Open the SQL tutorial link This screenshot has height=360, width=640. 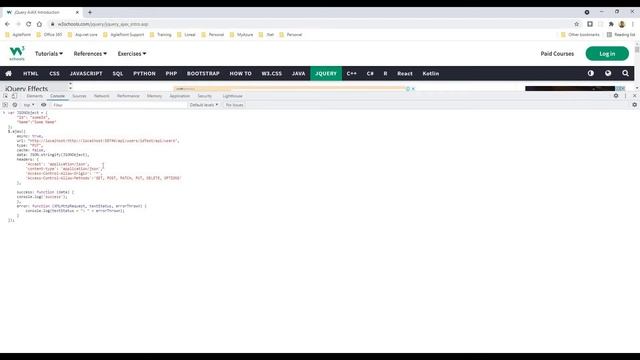coord(118,73)
